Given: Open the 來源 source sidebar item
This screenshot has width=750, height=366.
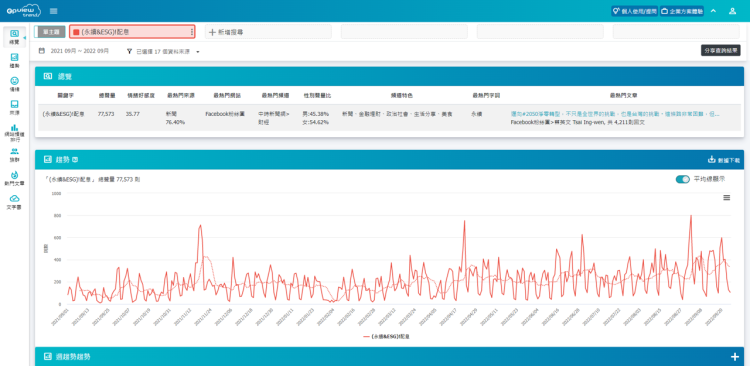Looking at the screenshot, I should (x=14, y=107).
